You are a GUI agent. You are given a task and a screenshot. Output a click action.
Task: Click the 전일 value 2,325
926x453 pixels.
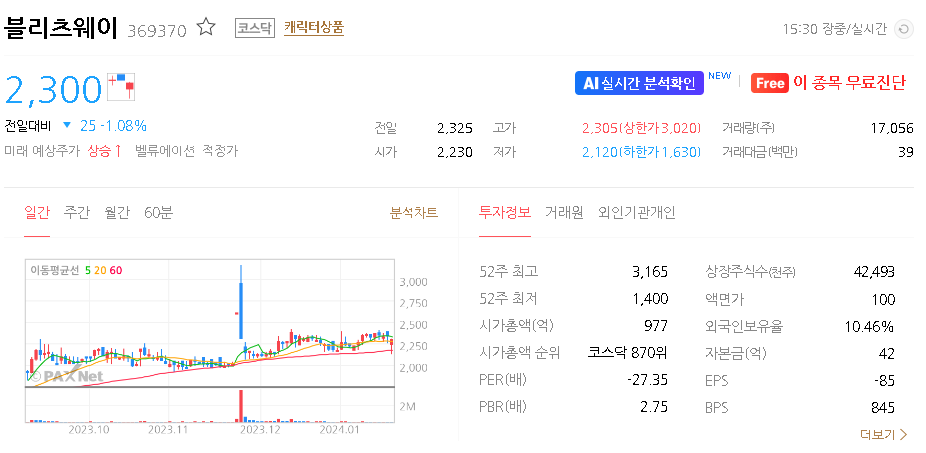tap(455, 128)
